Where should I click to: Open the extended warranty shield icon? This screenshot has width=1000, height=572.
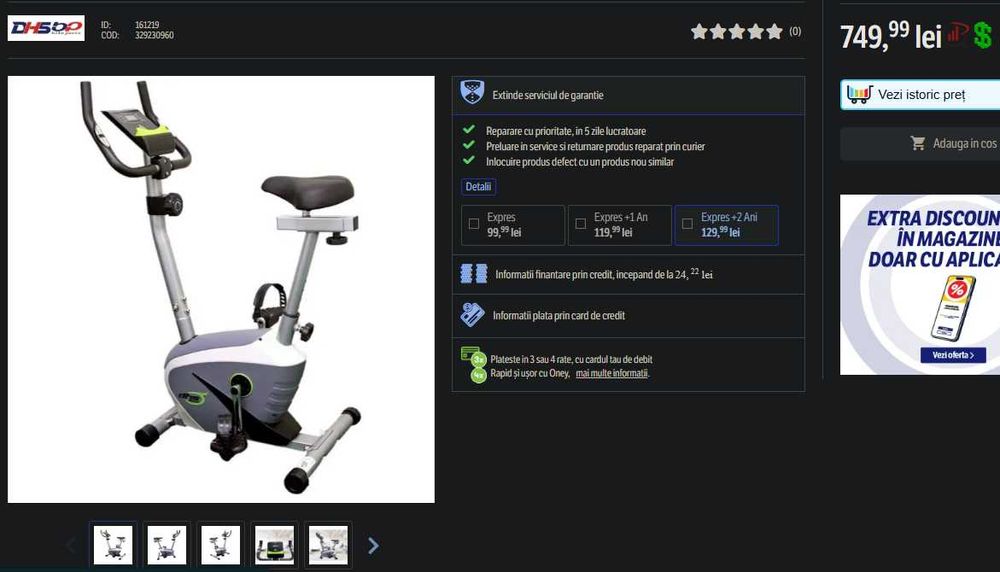[x=472, y=92]
